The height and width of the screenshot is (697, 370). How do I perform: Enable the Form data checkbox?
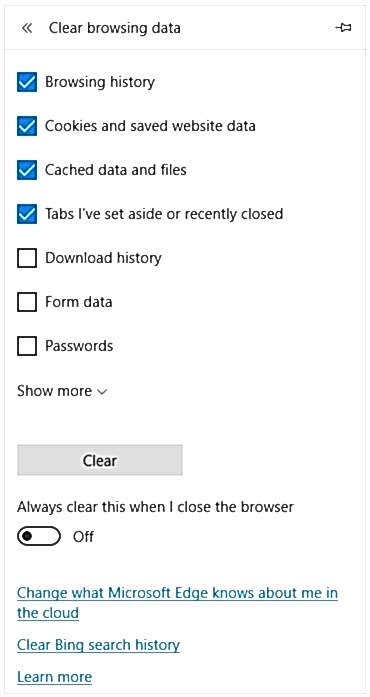[x=27, y=302]
